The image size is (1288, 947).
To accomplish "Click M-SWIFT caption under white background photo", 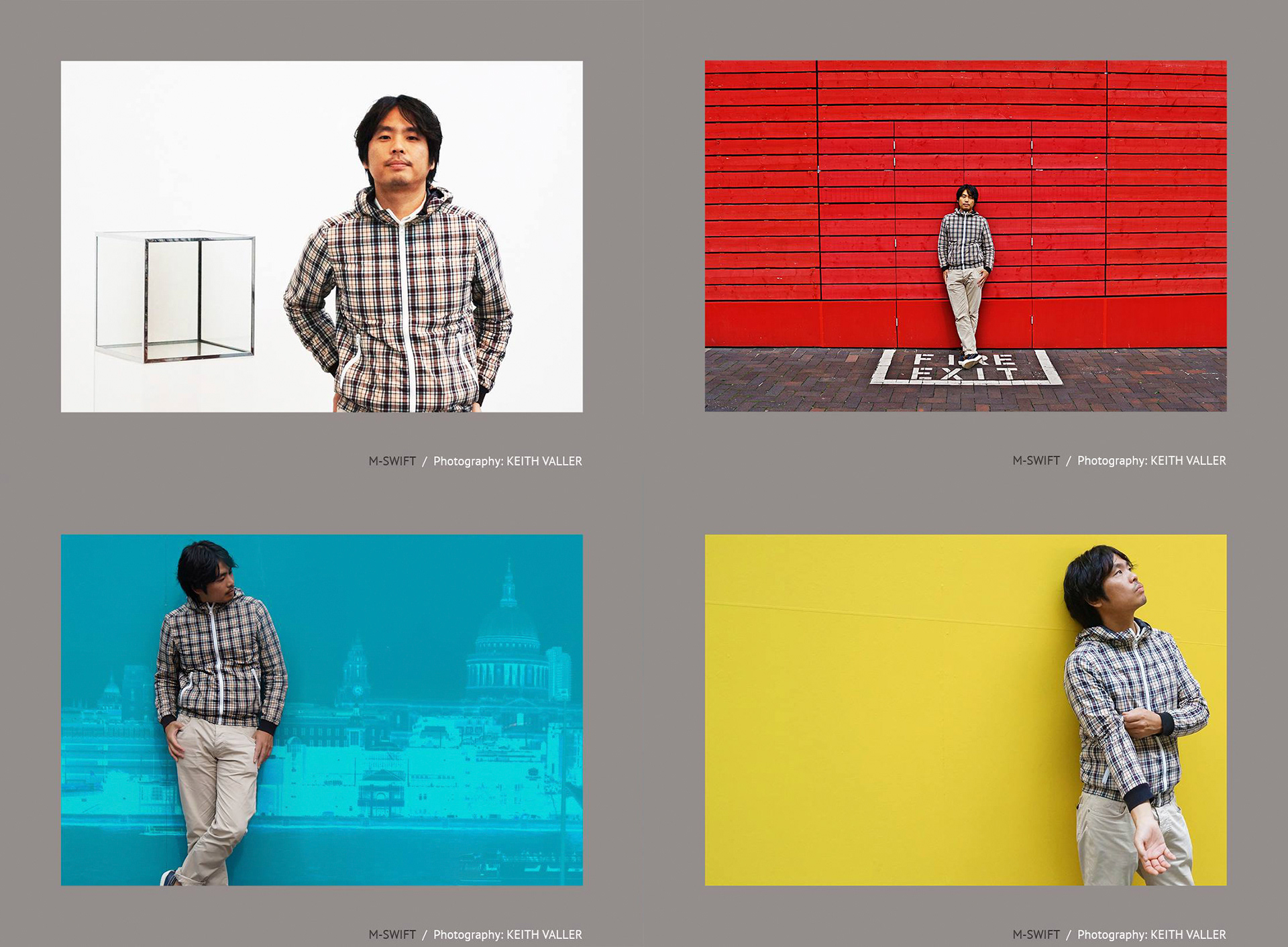I will [392, 461].
